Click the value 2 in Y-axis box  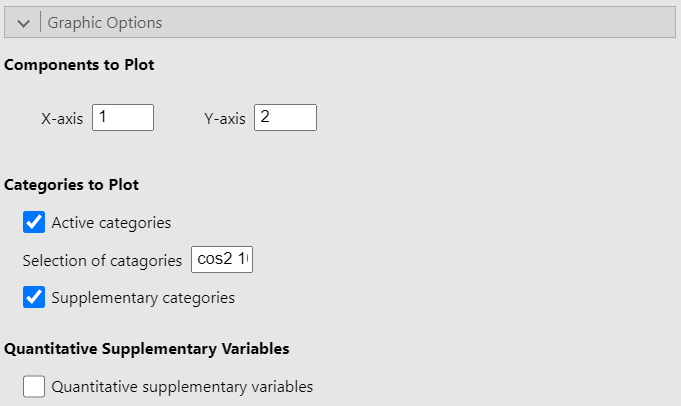click(265, 116)
